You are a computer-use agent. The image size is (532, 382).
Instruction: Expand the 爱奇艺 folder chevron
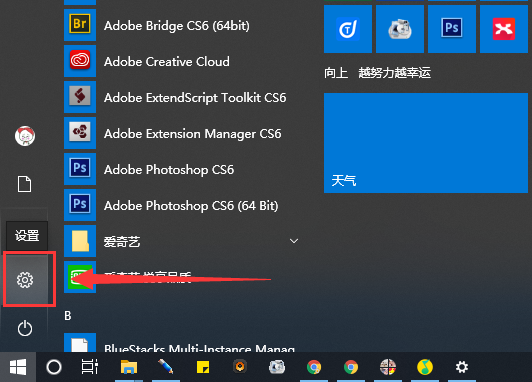click(x=294, y=241)
